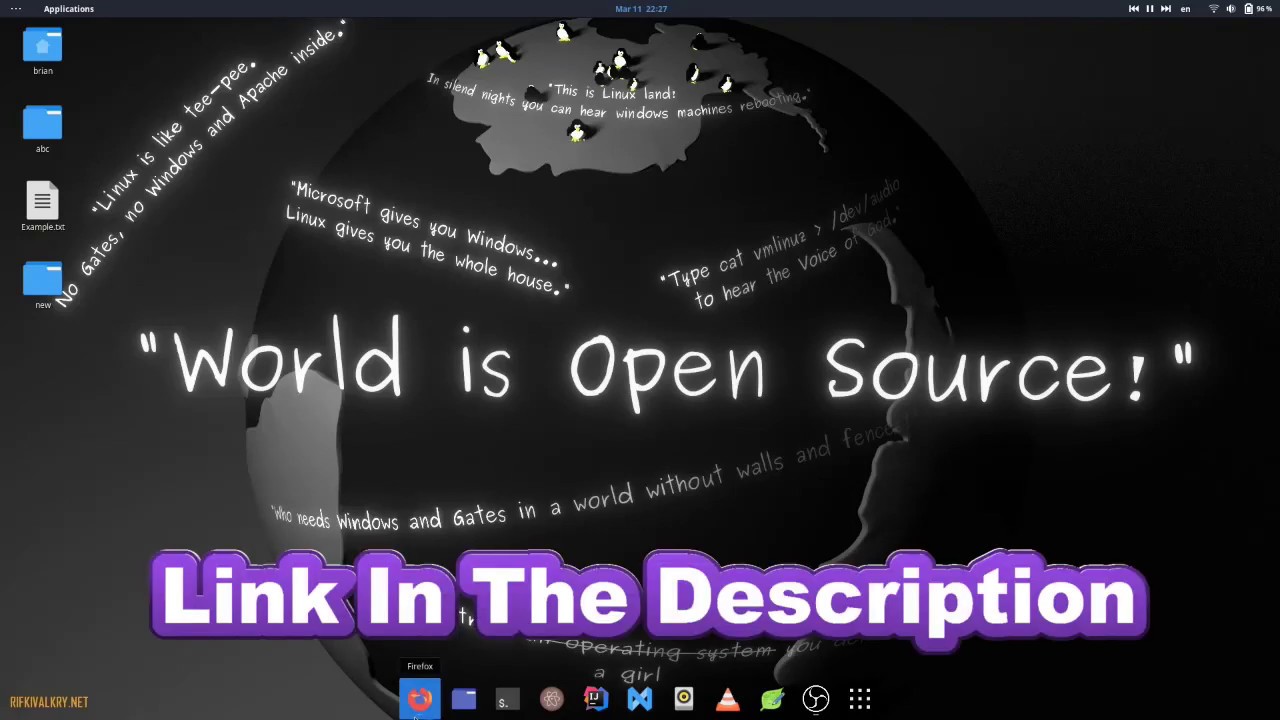
Task: Open the Terminal dock icon
Action: (508, 699)
